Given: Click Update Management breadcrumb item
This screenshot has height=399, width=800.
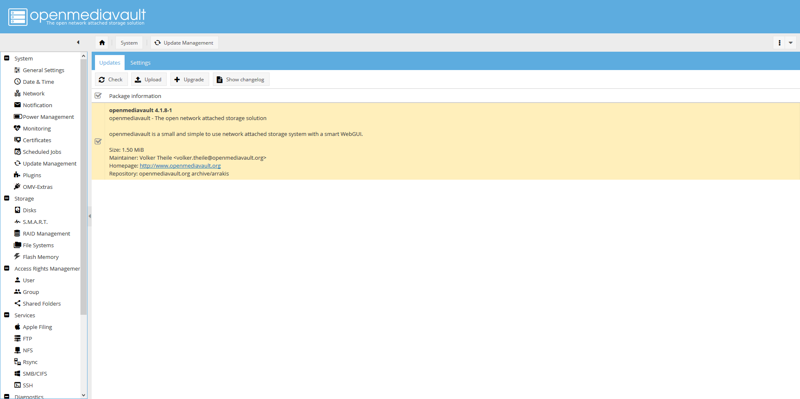Looking at the screenshot, I should tap(184, 43).
